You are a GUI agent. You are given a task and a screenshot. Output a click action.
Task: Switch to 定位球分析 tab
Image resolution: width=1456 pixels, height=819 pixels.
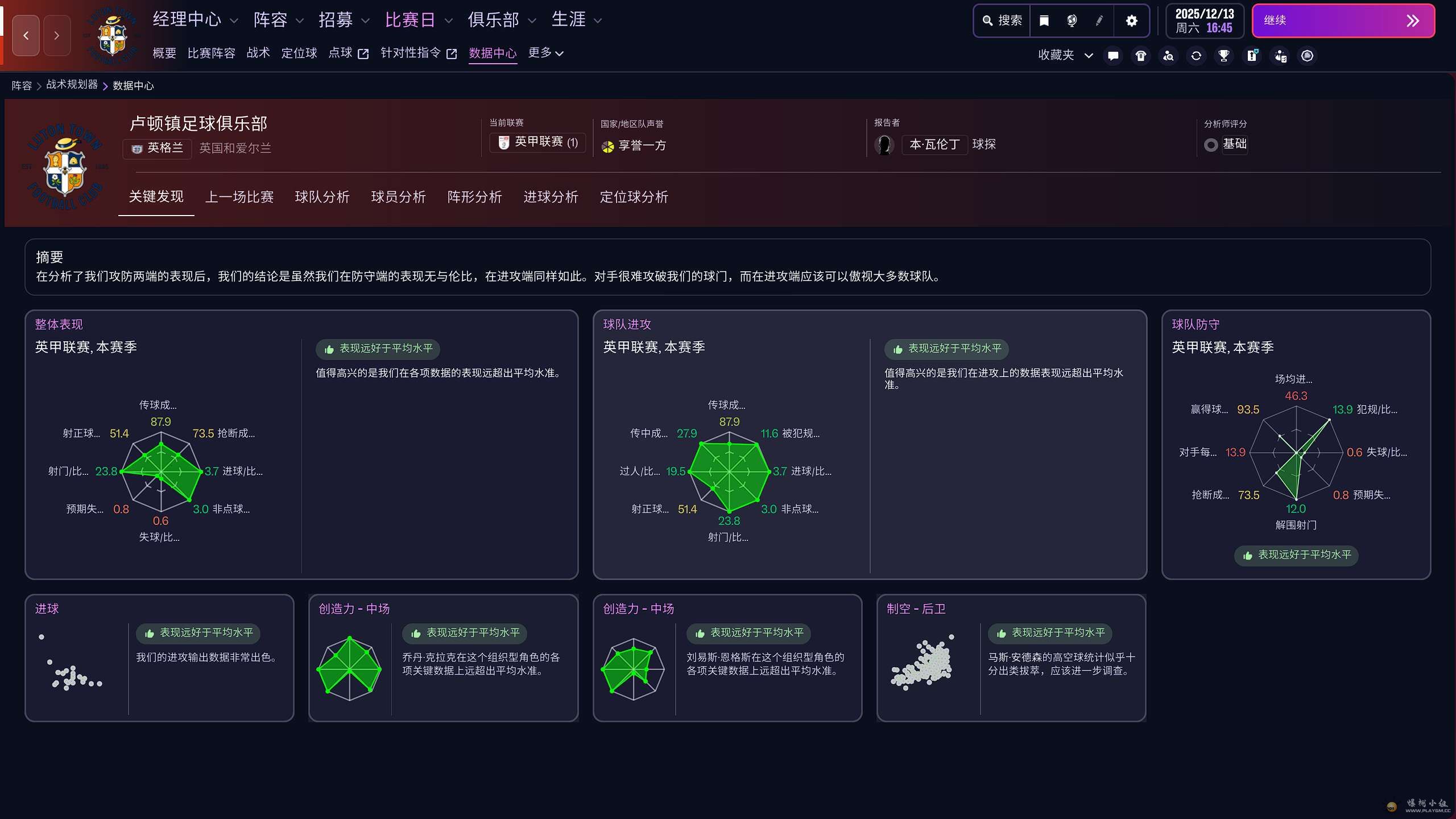(x=634, y=197)
